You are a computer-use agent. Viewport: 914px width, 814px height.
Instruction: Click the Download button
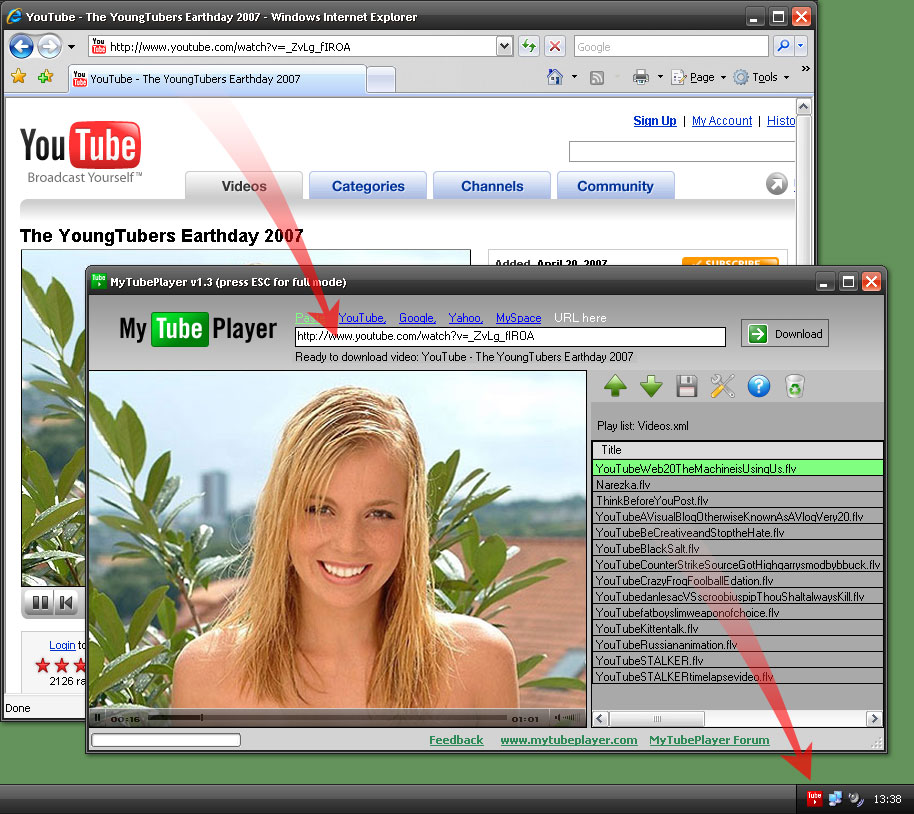click(x=785, y=334)
